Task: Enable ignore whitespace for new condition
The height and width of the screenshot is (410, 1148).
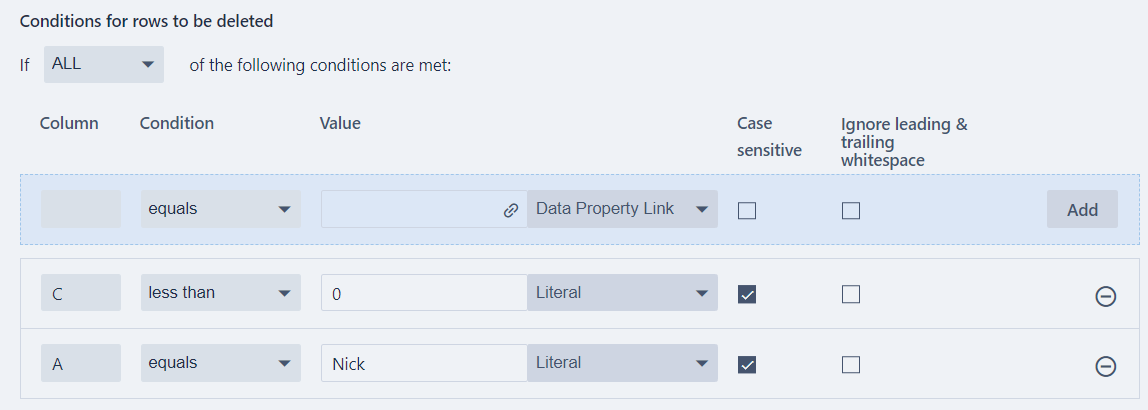Action: click(851, 210)
